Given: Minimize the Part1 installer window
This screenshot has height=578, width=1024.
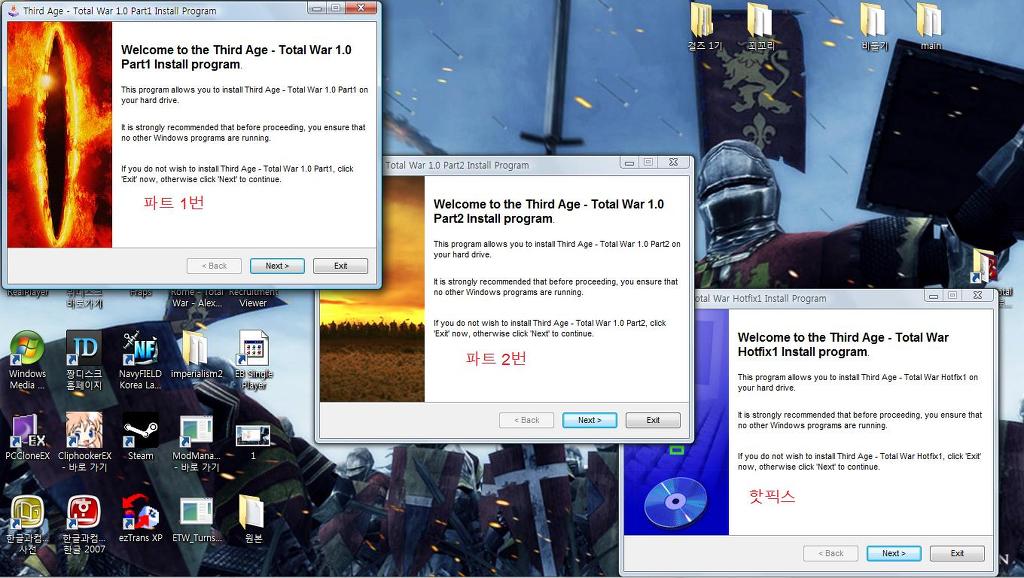Looking at the screenshot, I should pos(317,8).
